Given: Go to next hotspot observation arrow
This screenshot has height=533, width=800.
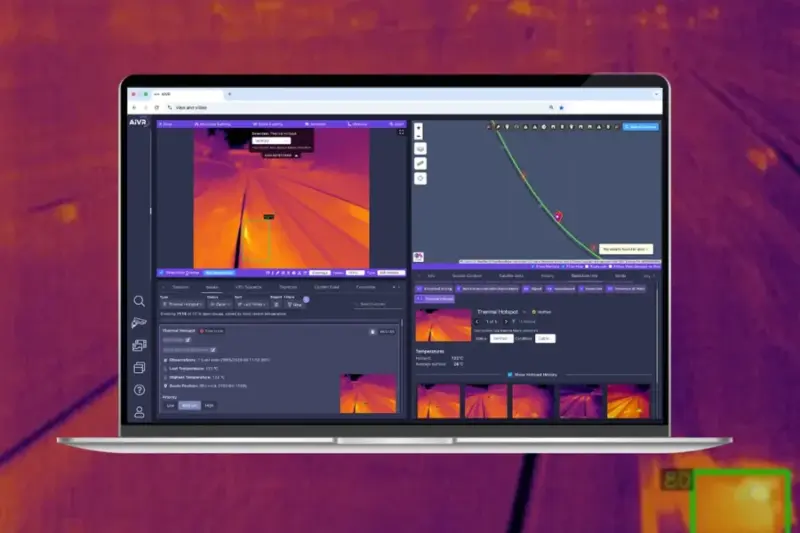Looking at the screenshot, I should (x=506, y=322).
